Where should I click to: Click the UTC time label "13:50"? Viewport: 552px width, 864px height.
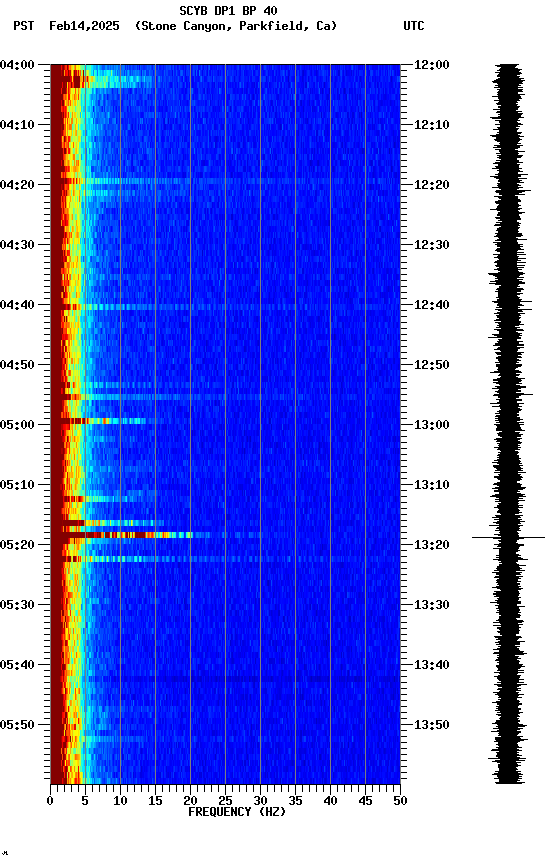pyautogui.click(x=432, y=725)
